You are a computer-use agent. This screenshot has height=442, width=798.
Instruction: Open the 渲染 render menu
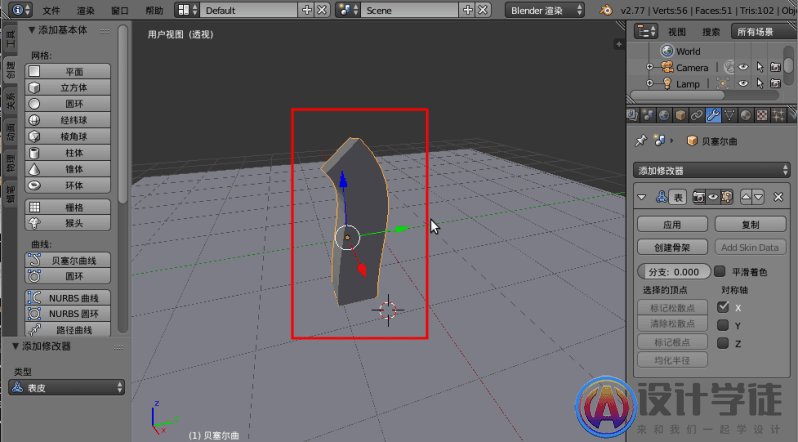coord(86,10)
